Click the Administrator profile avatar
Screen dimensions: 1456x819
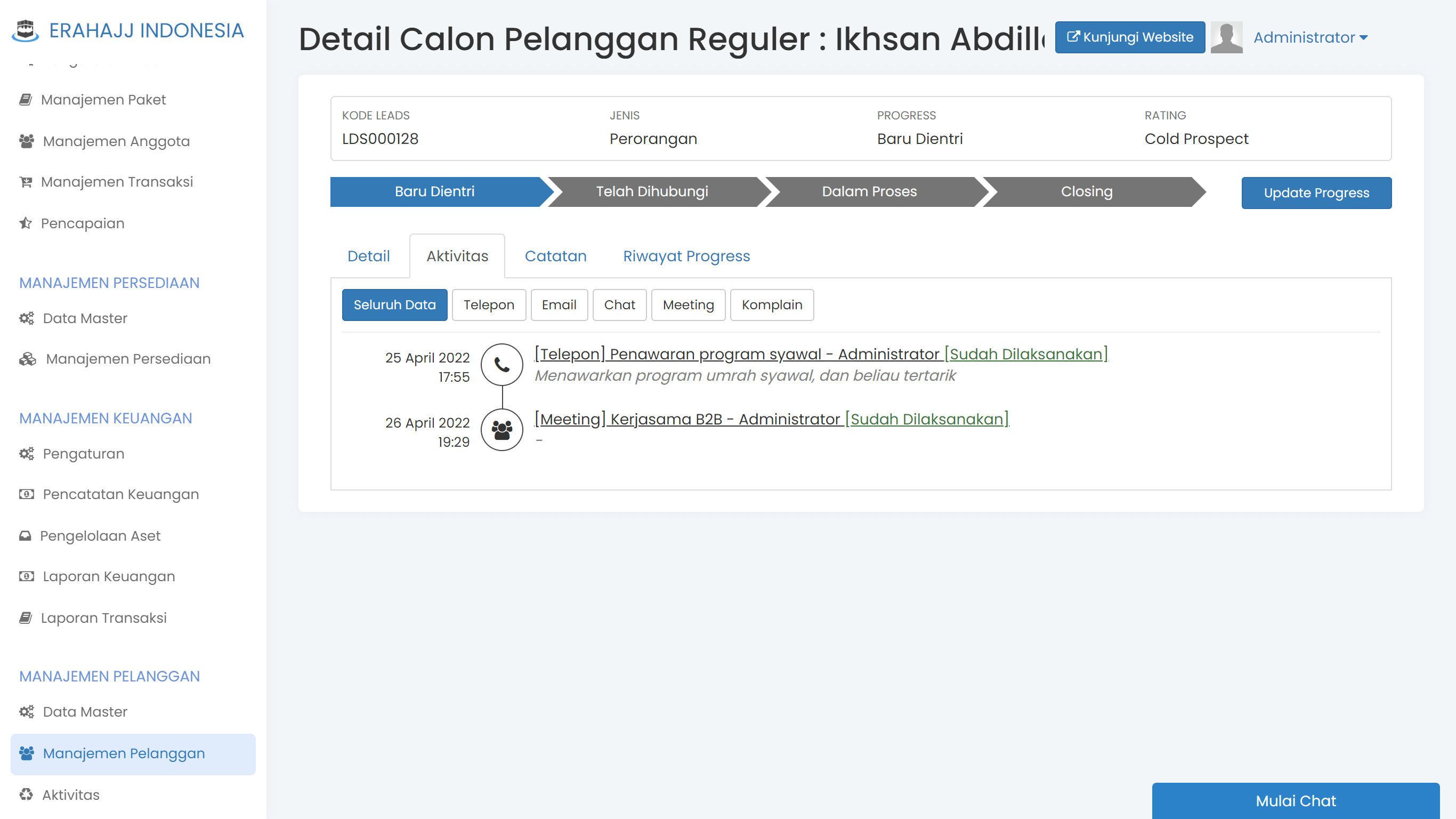coord(1226,37)
